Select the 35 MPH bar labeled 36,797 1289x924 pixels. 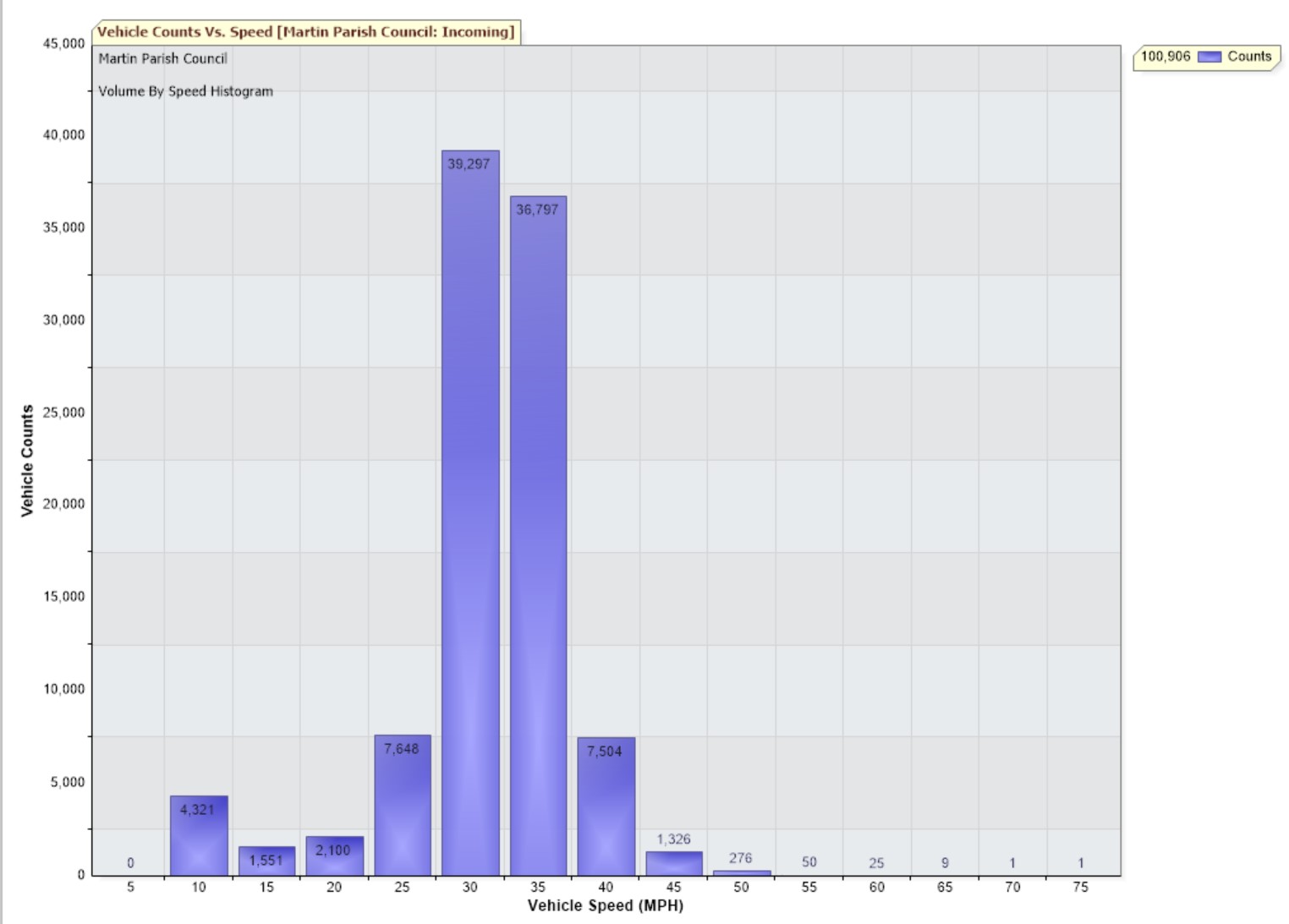(x=538, y=535)
